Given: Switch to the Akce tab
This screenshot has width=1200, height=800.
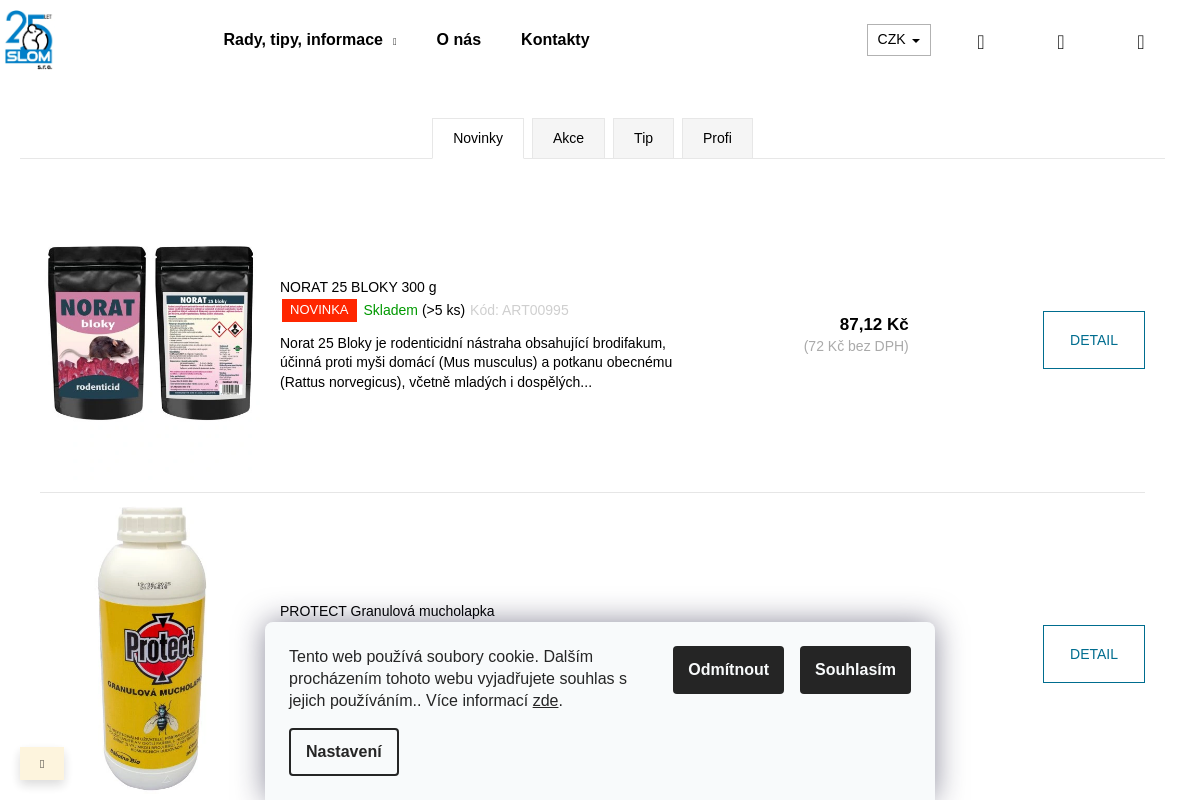Looking at the screenshot, I should [x=568, y=138].
